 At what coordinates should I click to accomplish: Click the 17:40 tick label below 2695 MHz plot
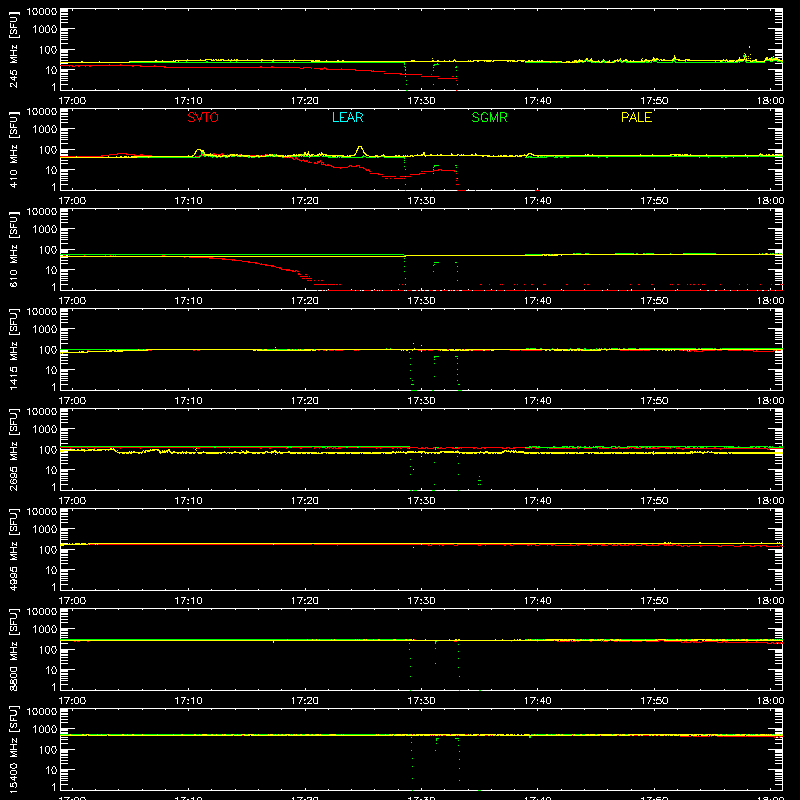click(537, 501)
